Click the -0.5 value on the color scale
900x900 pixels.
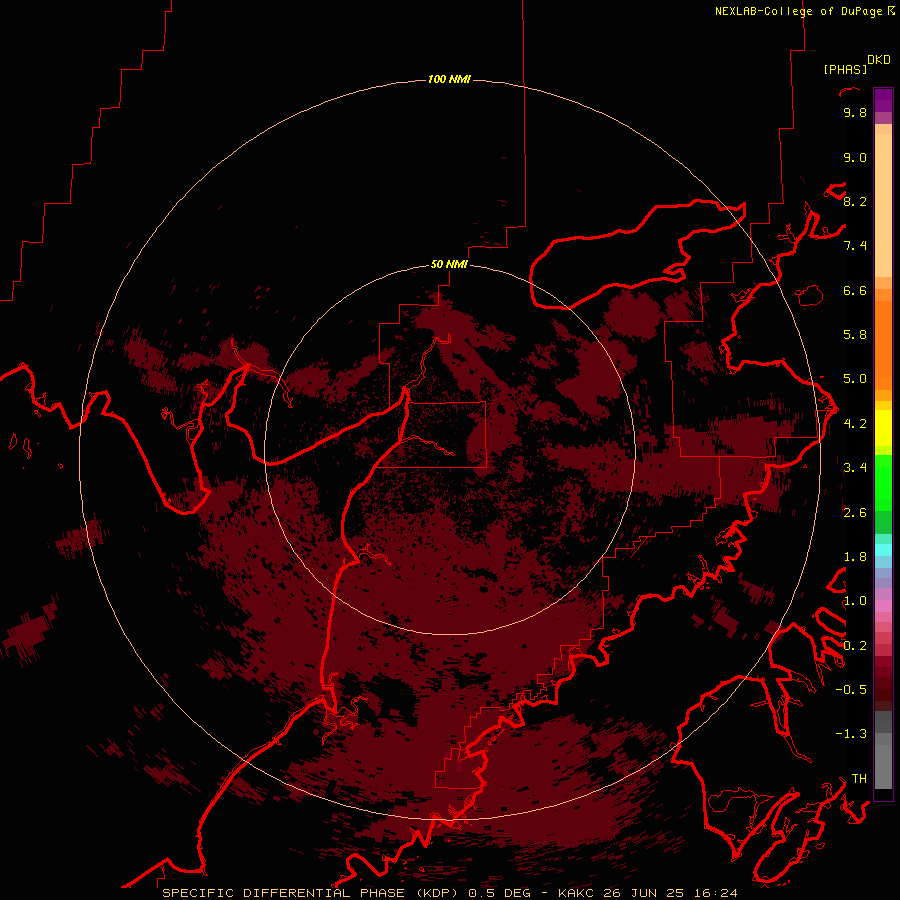coord(851,690)
